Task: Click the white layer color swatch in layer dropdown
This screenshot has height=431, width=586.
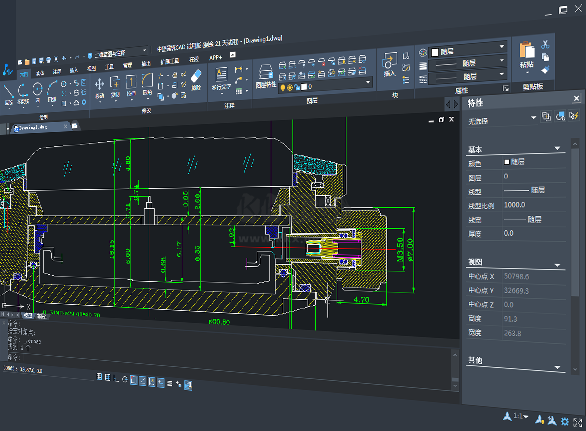Action: pyautogui.click(x=303, y=87)
